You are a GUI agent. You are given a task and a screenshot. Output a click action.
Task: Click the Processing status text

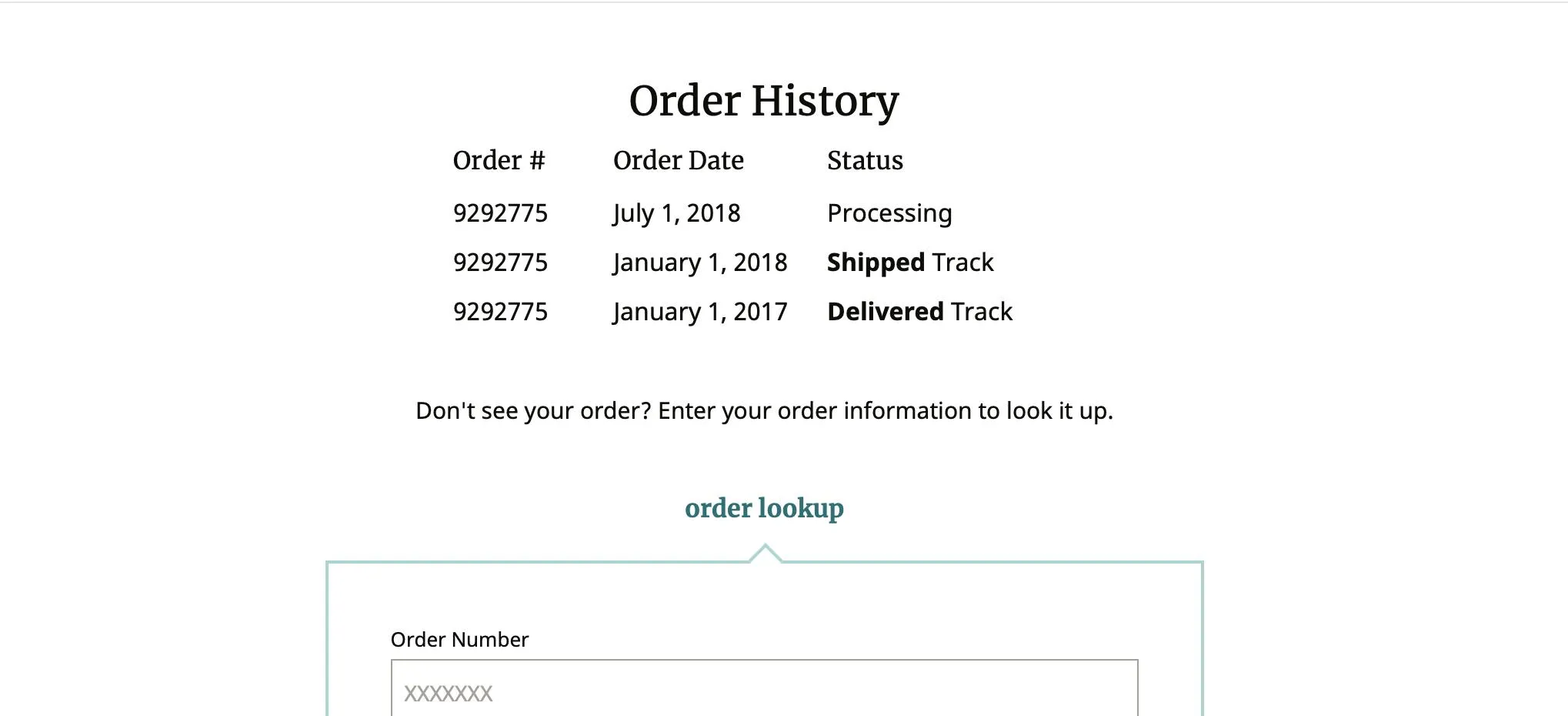[889, 213]
